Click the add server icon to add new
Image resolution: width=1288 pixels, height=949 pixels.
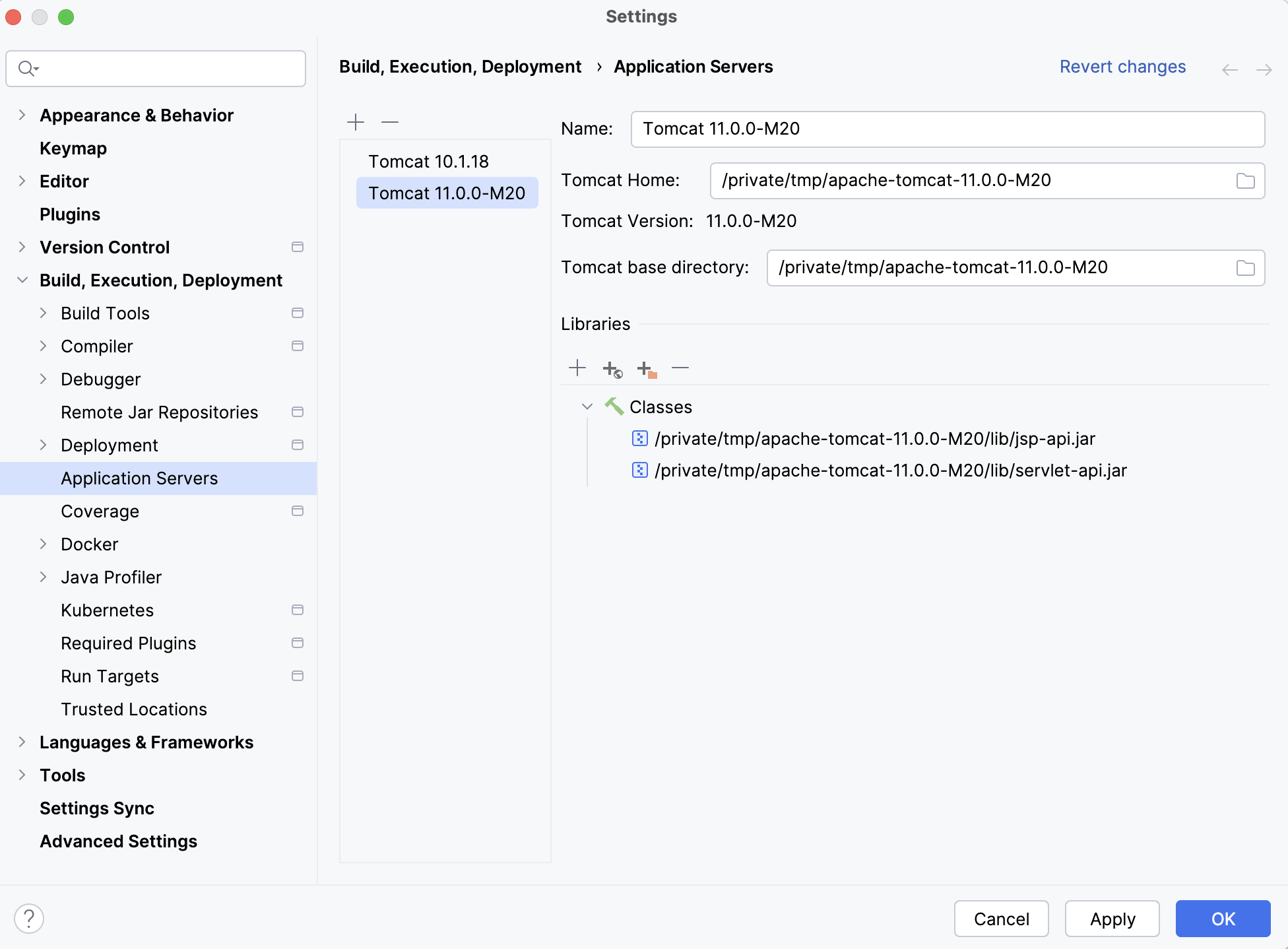(356, 121)
